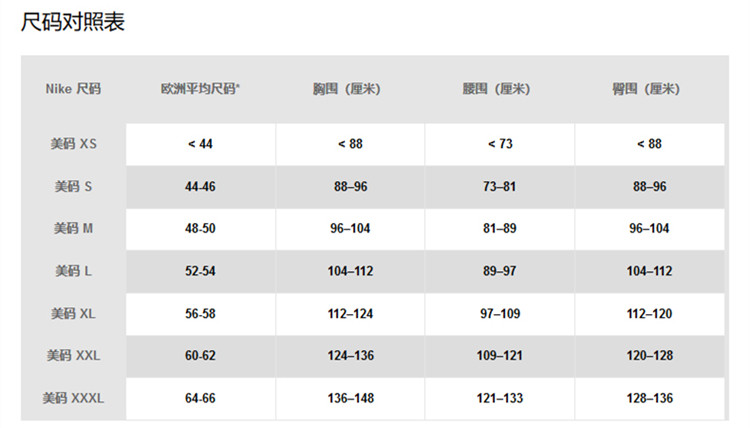The height and width of the screenshot is (428, 750).
Task: Click the 尺码对照表 heading
Action: 73,22
